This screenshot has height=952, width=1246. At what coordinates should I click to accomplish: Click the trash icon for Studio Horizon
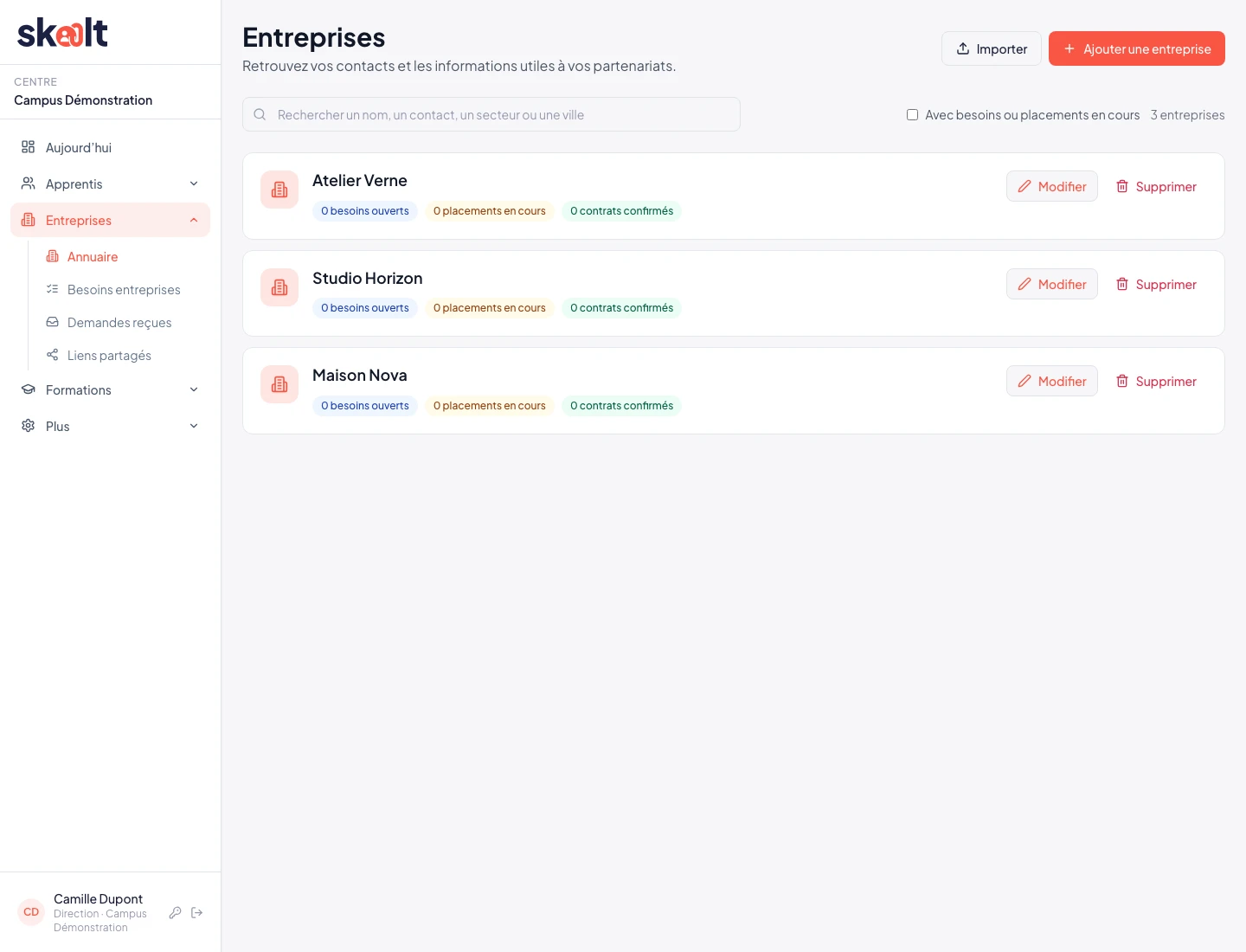[1122, 284]
